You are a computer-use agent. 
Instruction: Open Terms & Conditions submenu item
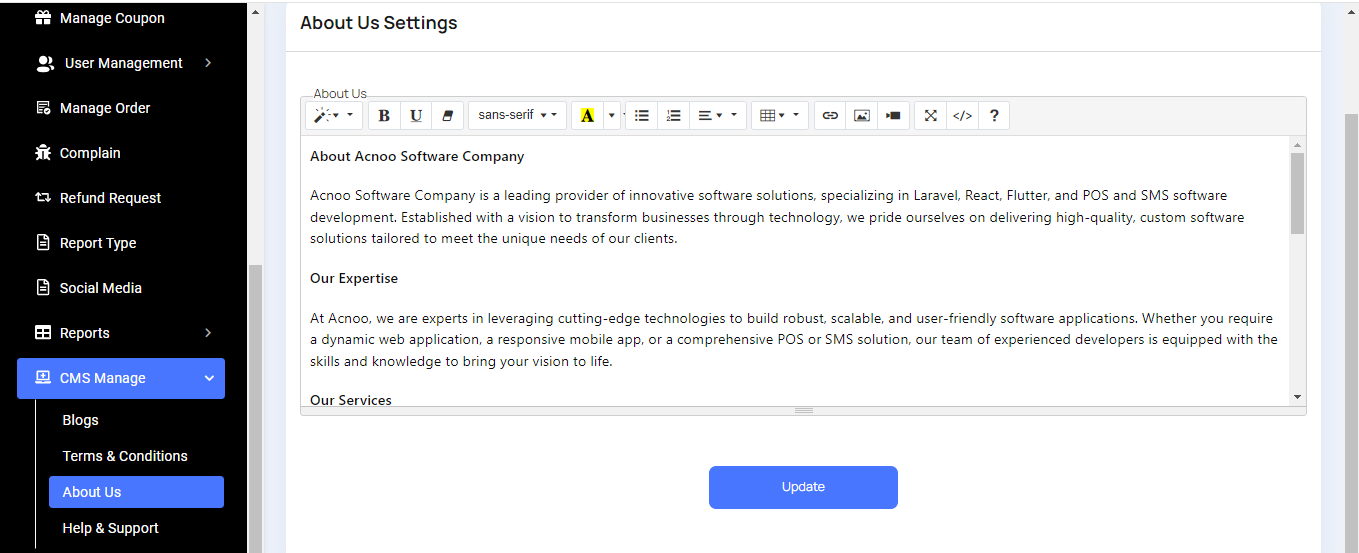(125, 456)
